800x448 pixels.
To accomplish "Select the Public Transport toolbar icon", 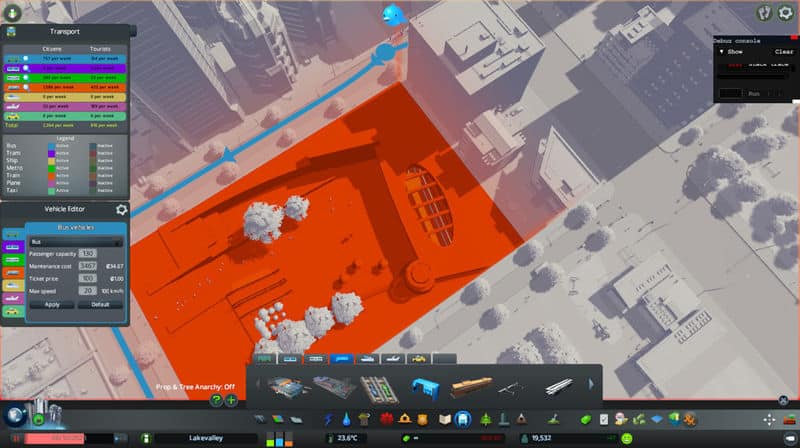I will point(461,418).
